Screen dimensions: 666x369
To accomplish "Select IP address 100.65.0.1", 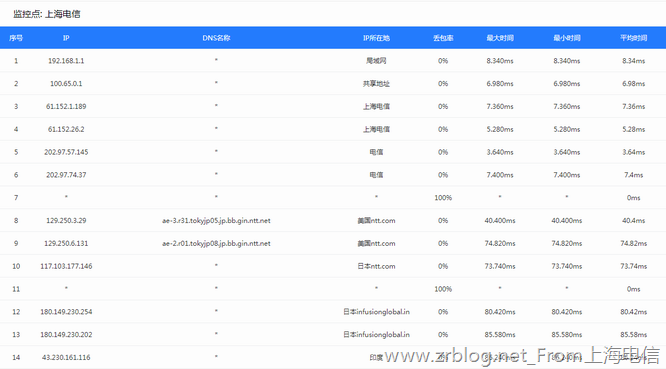I will [x=66, y=84].
